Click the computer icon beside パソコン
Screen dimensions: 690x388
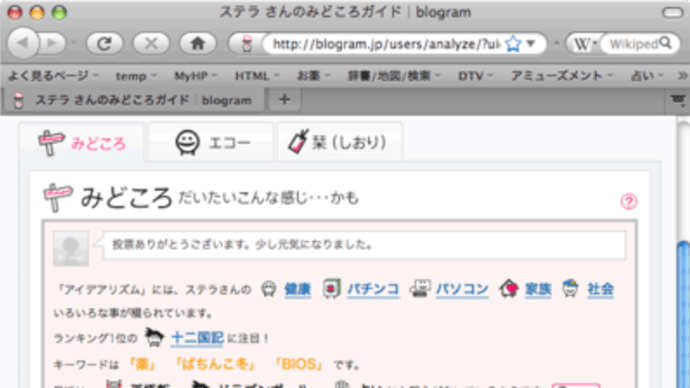tap(420, 289)
